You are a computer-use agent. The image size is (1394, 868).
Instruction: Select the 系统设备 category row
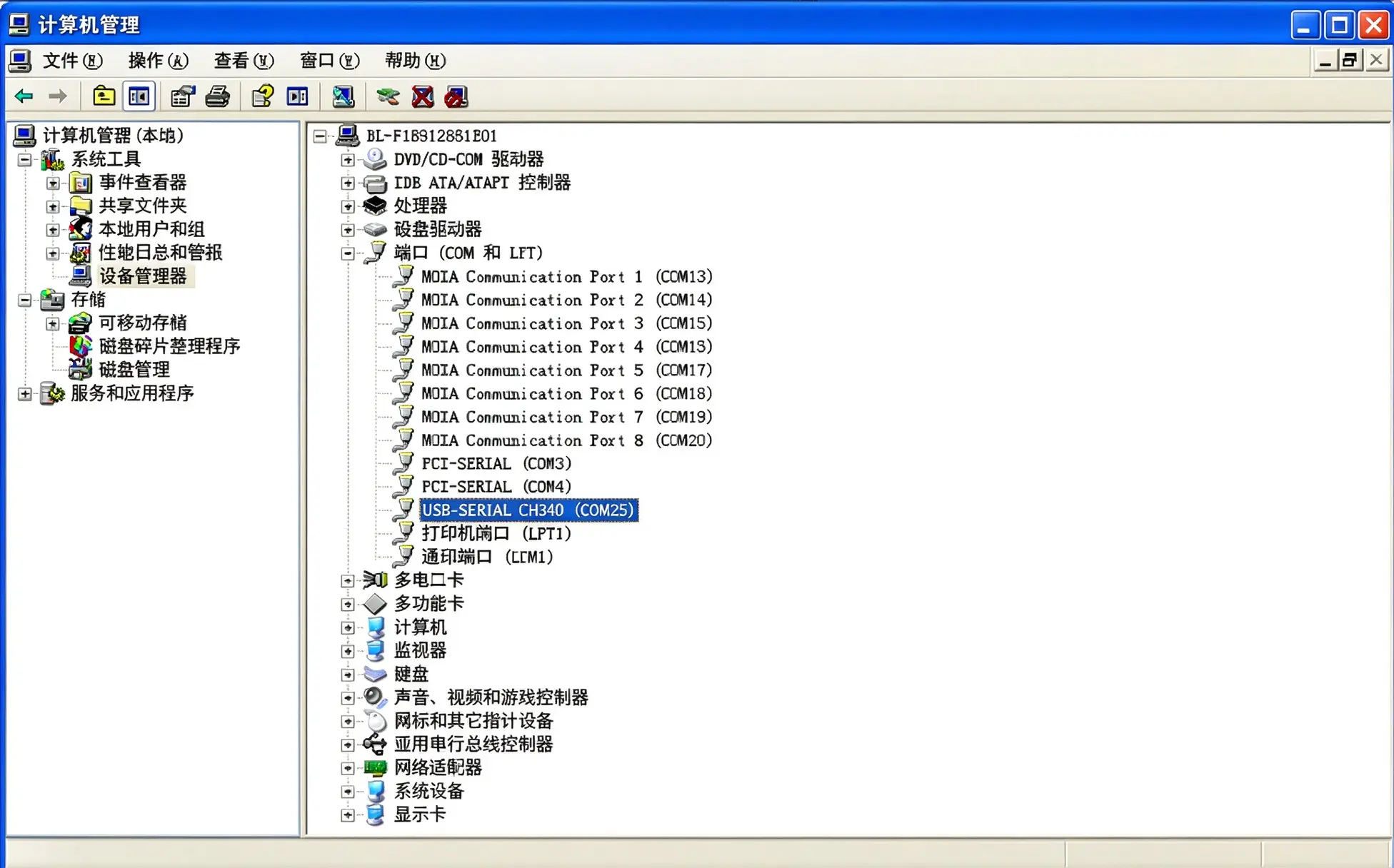[429, 791]
